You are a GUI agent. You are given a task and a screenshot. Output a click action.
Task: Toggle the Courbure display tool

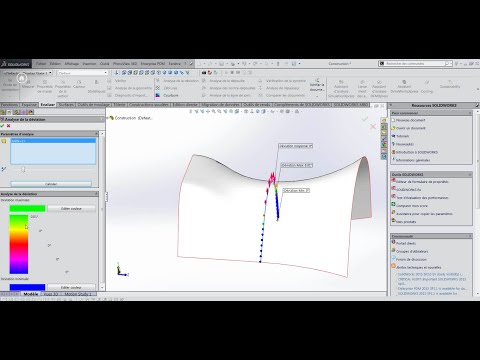(167, 95)
